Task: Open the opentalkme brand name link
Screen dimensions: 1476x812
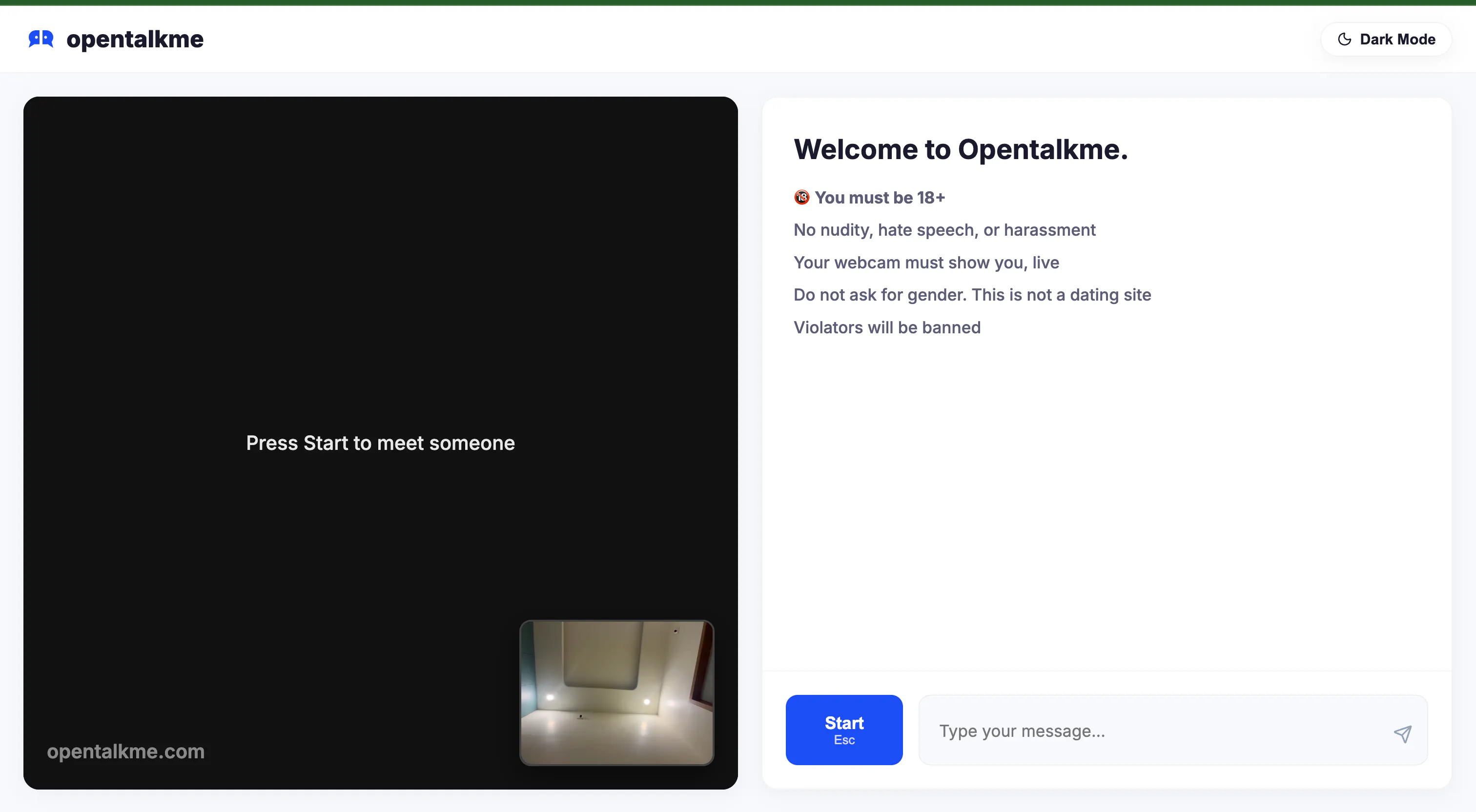Action: point(135,39)
